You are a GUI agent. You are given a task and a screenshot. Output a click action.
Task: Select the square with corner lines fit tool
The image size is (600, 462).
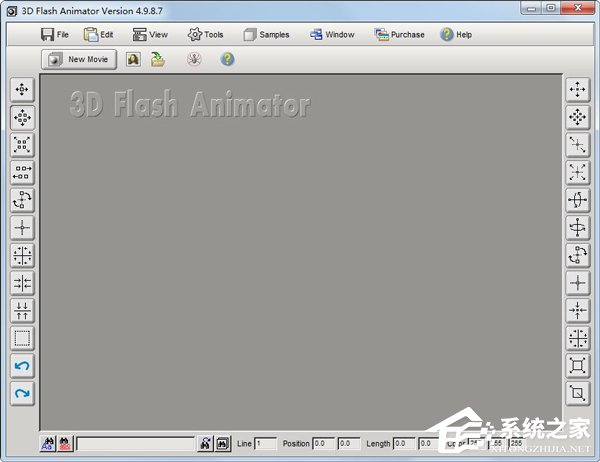click(x=577, y=366)
